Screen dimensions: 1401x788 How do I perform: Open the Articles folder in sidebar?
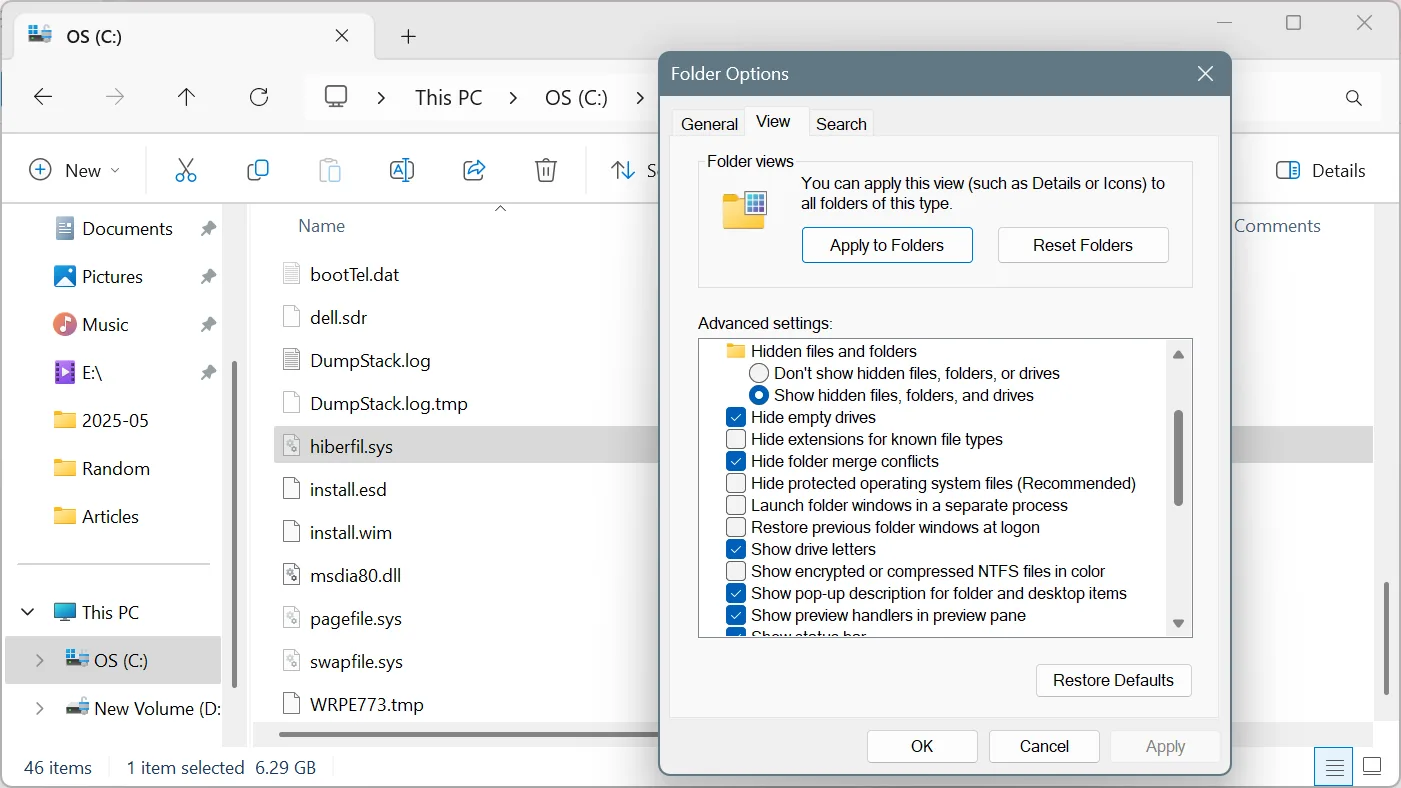(110, 516)
